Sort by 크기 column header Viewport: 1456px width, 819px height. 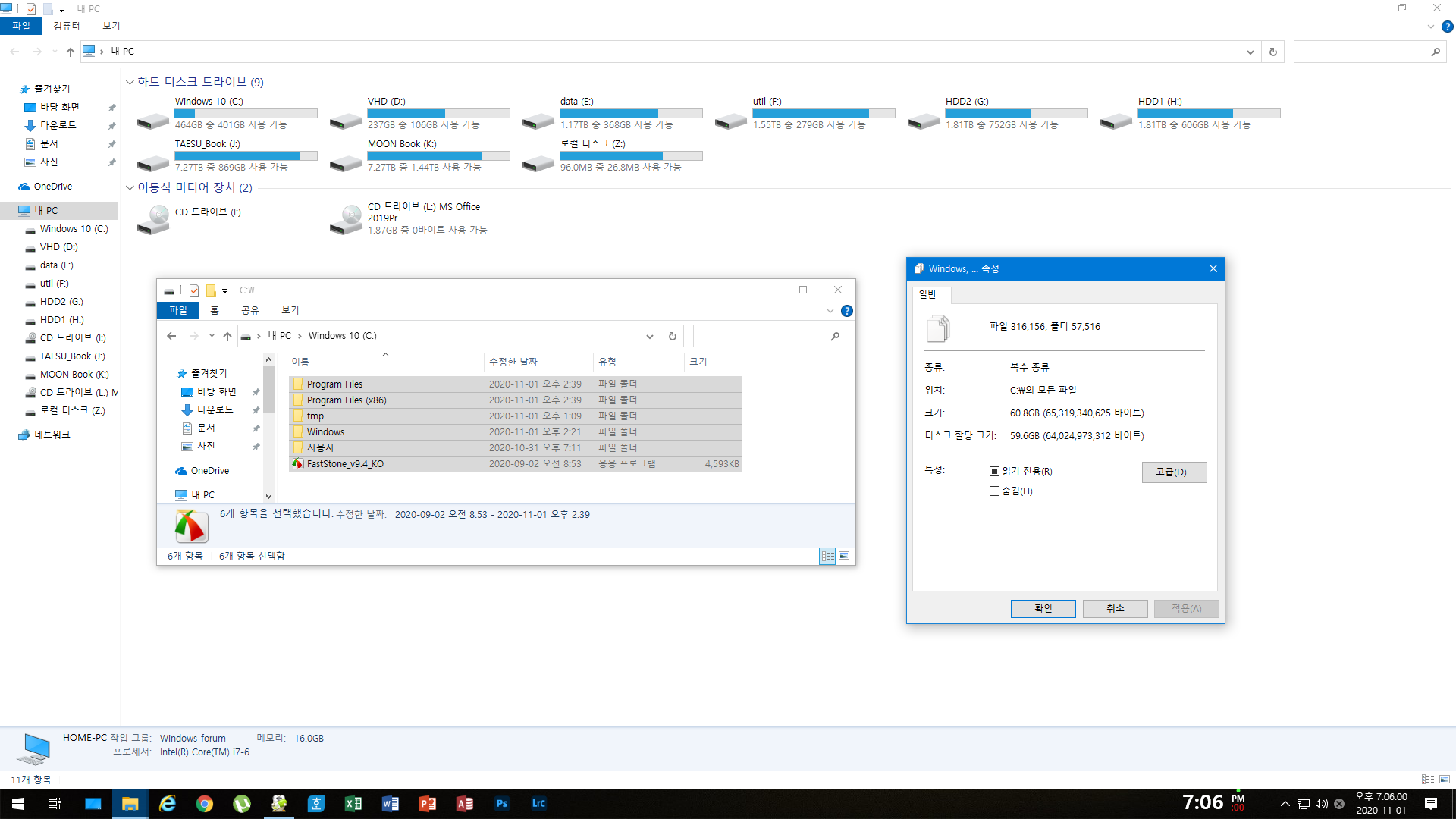714,362
